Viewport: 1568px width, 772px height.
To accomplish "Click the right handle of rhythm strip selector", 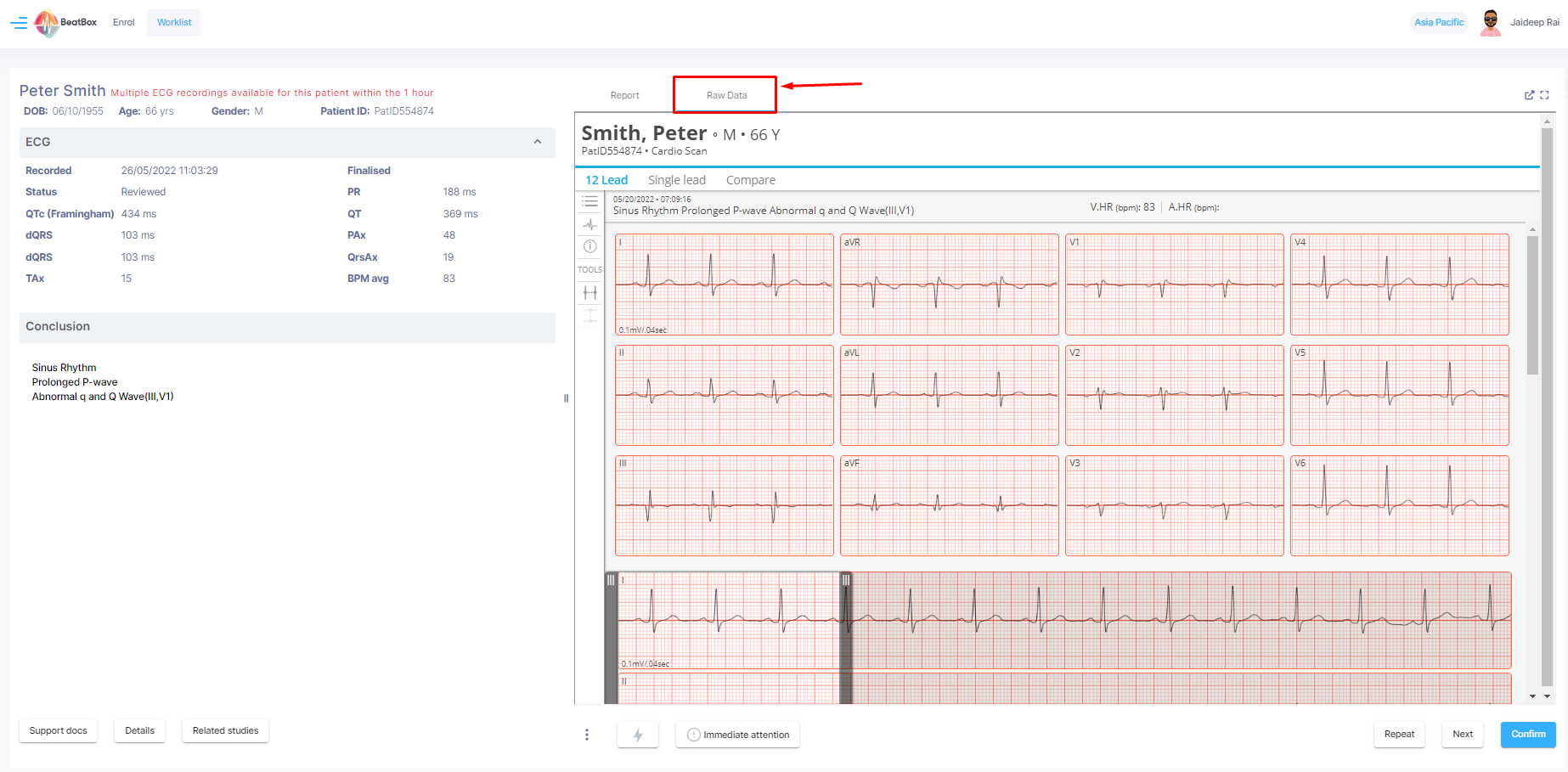I will click(x=846, y=580).
